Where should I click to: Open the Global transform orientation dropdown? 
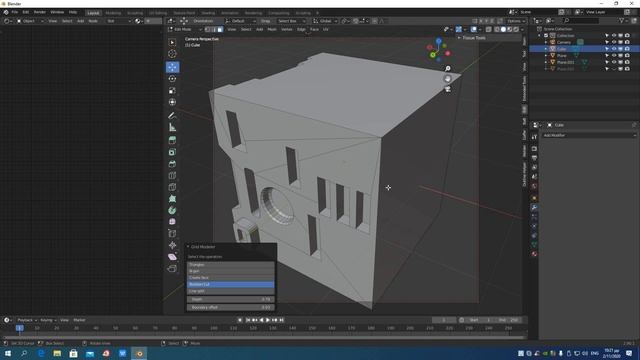(325, 21)
